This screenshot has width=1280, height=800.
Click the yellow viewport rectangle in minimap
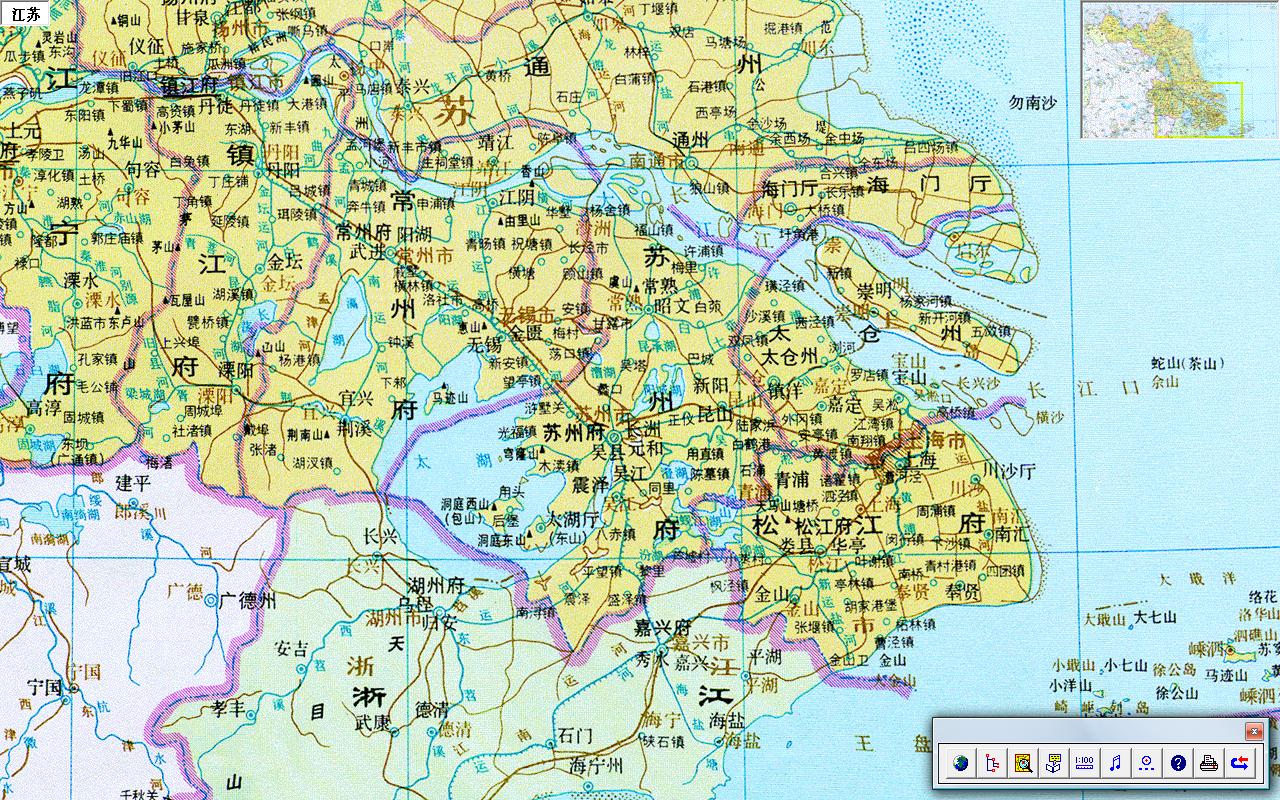1198,110
